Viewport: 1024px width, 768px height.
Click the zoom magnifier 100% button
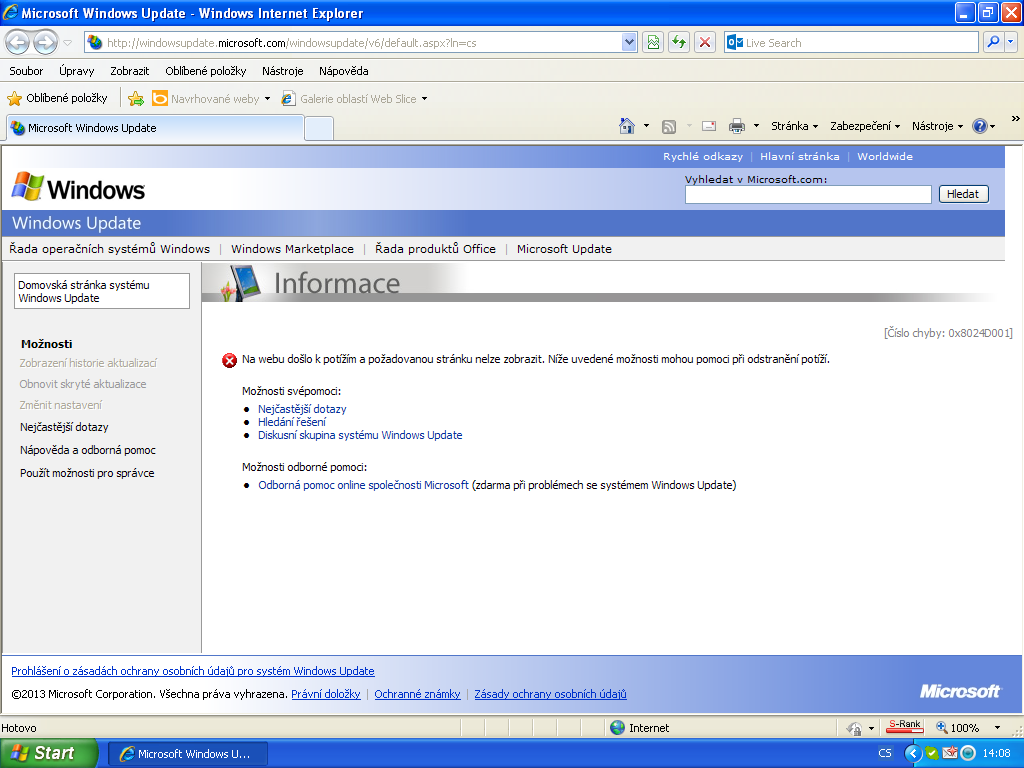click(958, 728)
